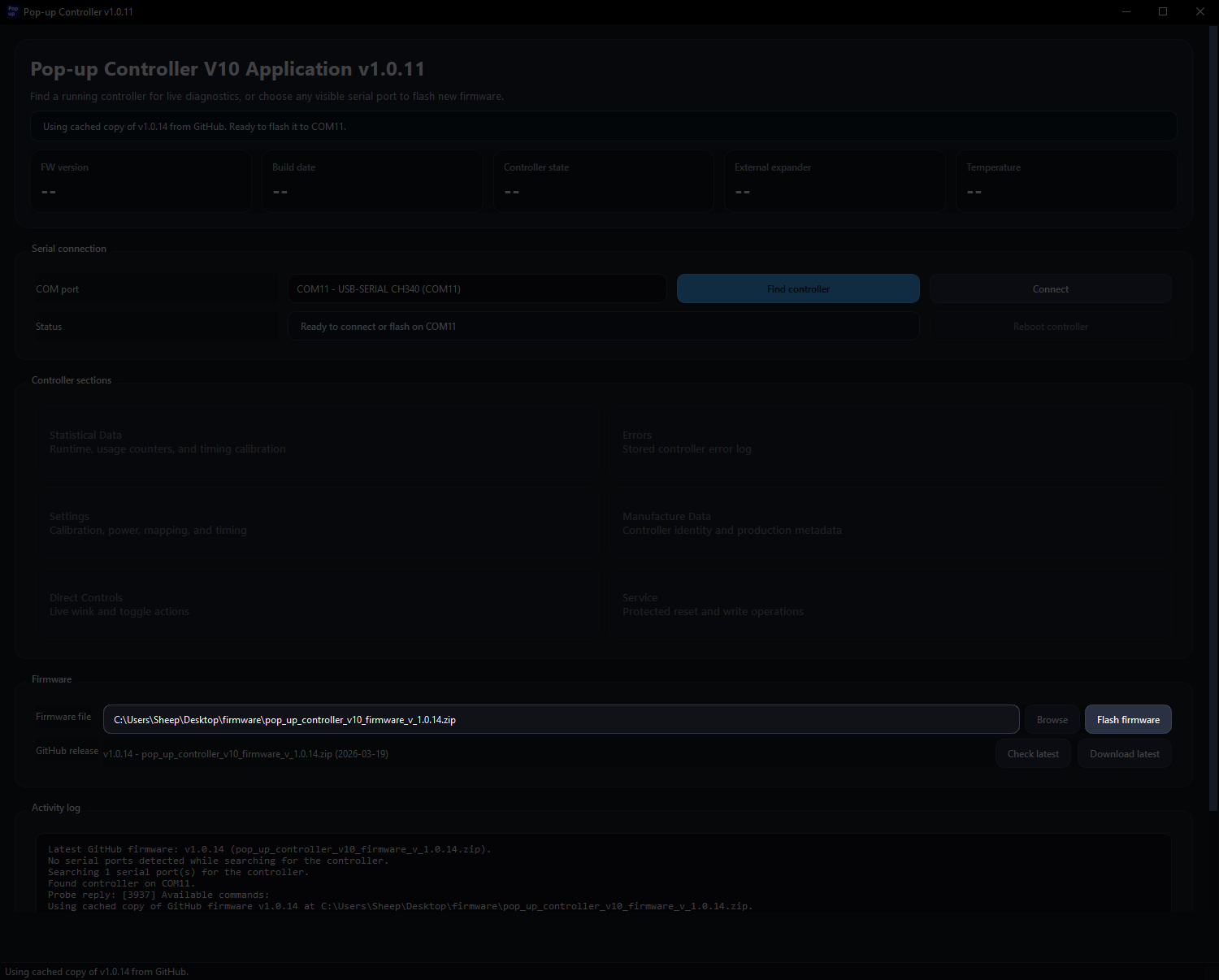This screenshot has height=980, width=1219.
Task: Click the Find controller button
Action: 797,288
